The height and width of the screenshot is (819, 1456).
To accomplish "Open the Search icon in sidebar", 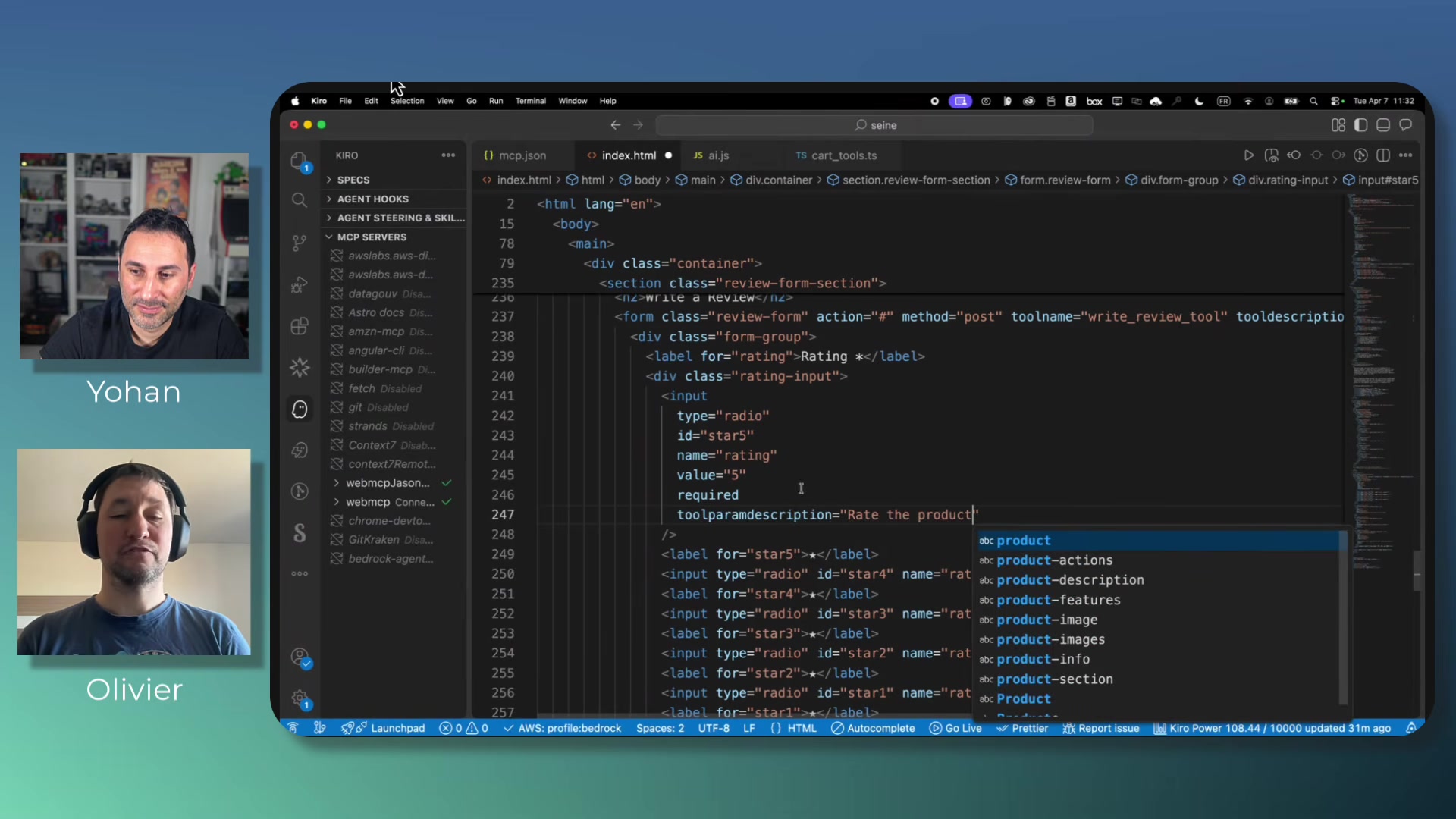I will (x=299, y=199).
